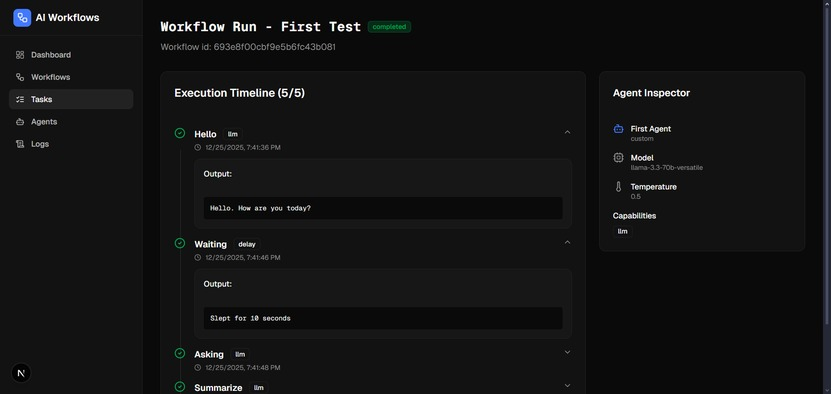Screen dimensions: 831x394
Task: Click the green check icon beside Summarize step
Action: pyautogui.click(x=180, y=387)
